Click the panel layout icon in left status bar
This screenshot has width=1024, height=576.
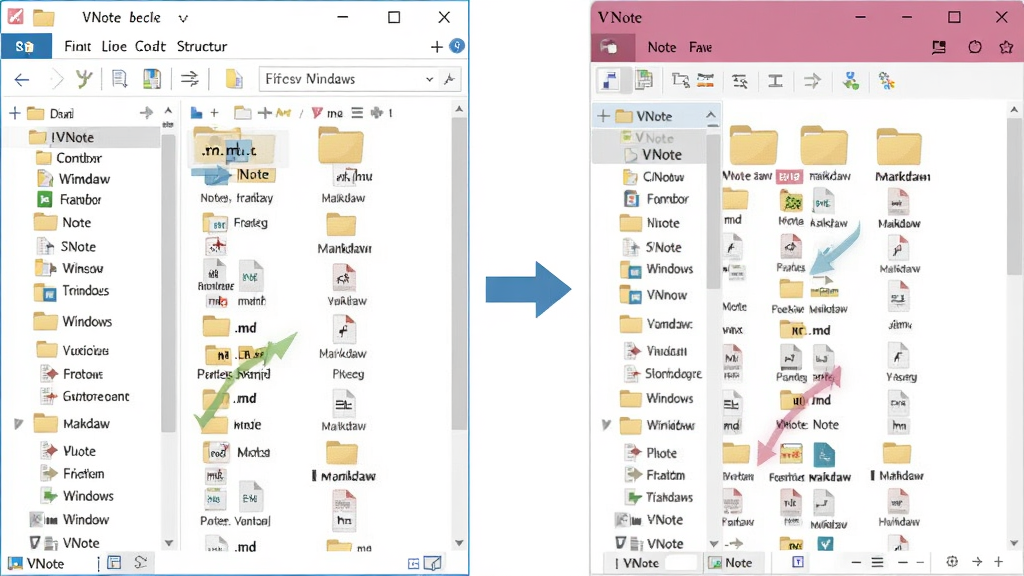pyautogui.click(x=114, y=562)
